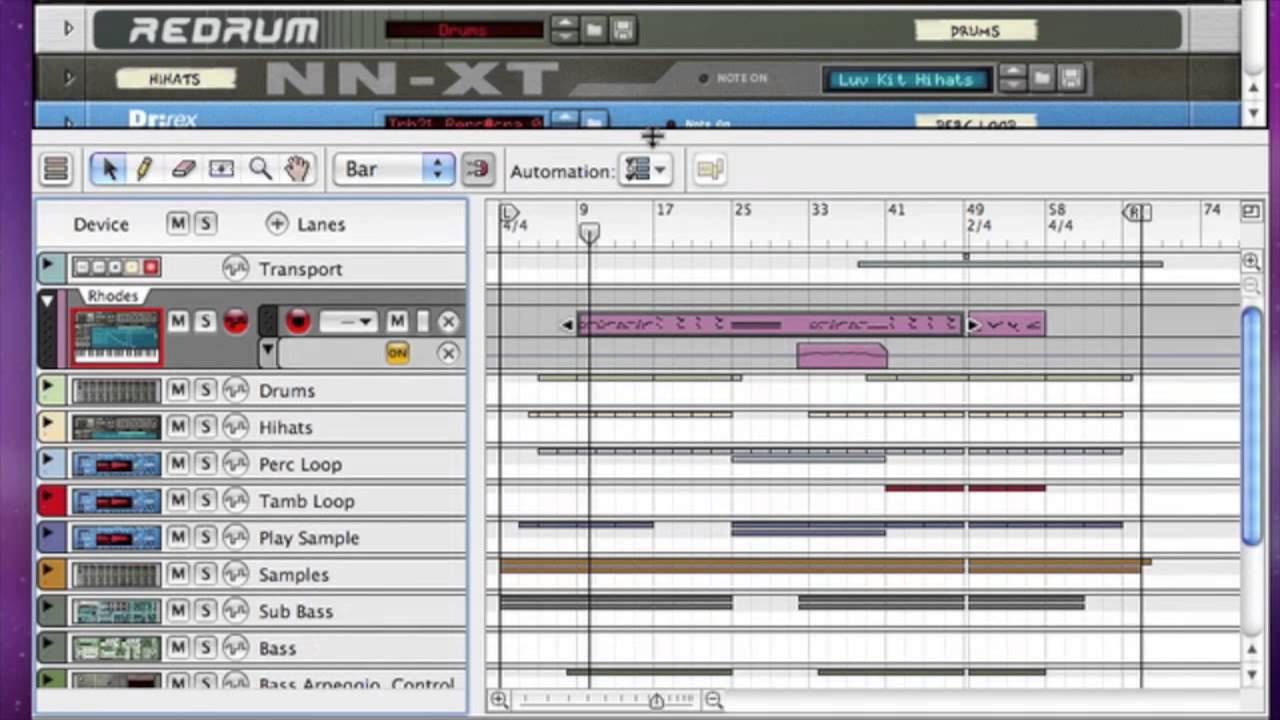This screenshot has width=1280, height=720.
Task: Toggle the Rhodes automation lane ON button
Action: (x=397, y=353)
